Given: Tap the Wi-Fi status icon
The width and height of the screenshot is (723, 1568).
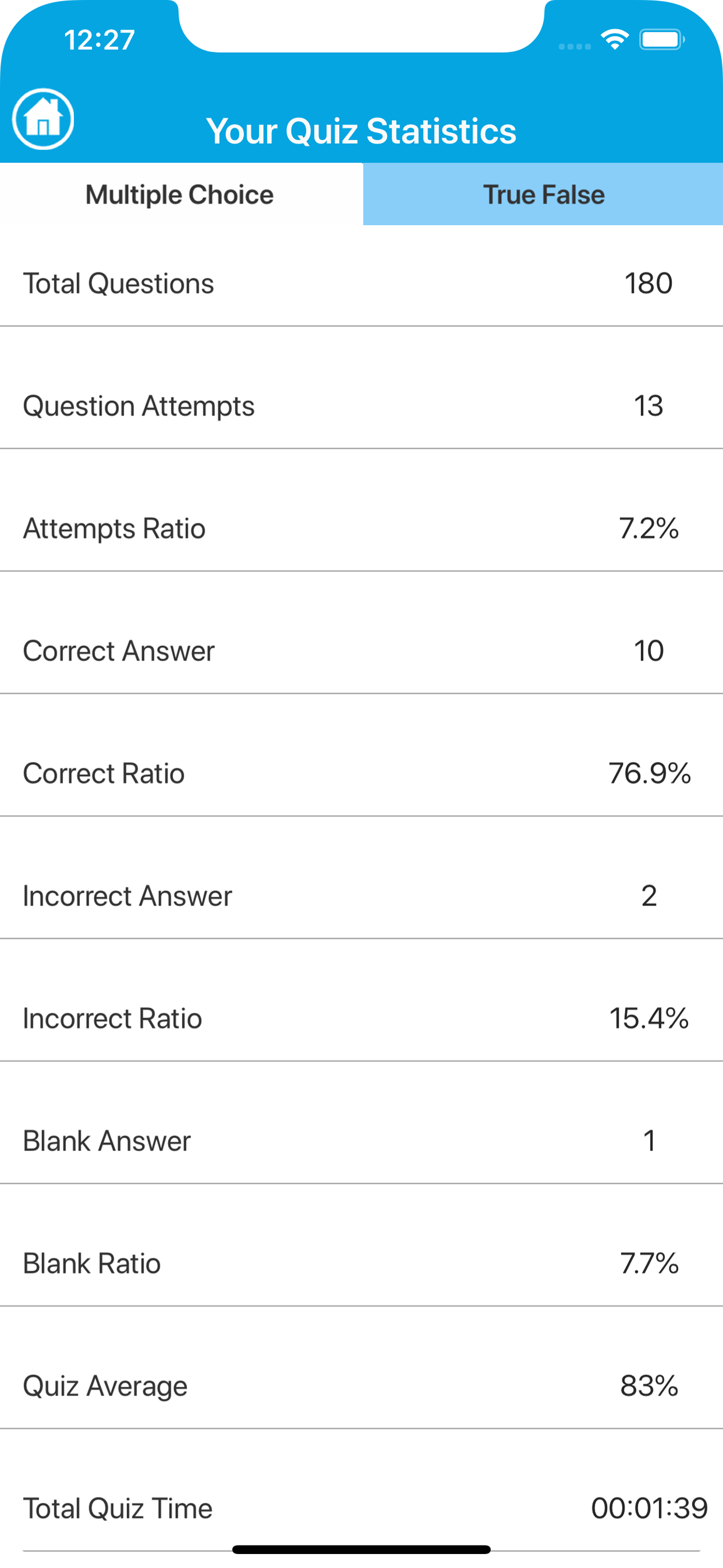Looking at the screenshot, I should tap(615, 40).
